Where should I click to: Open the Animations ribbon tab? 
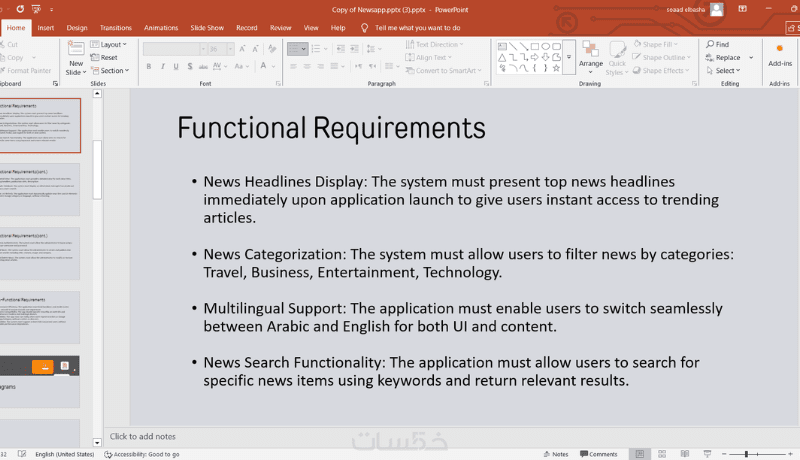[161, 28]
